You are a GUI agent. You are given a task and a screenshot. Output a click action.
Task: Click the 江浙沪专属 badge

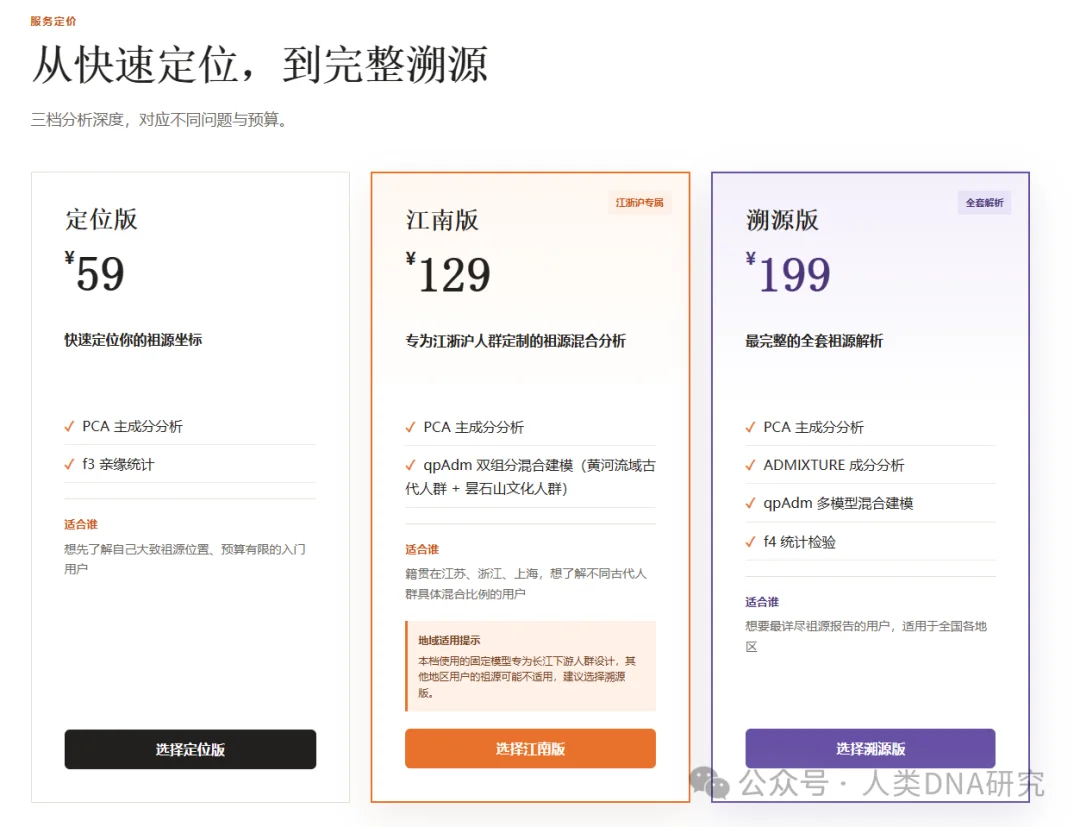[x=639, y=202]
